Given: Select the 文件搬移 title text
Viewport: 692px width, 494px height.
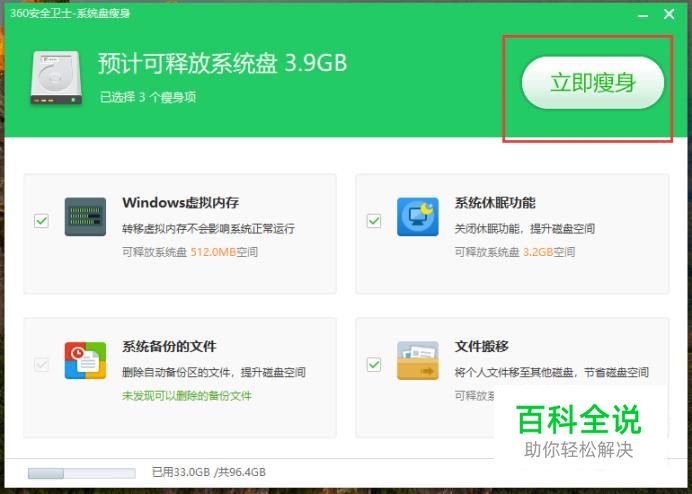Looking at the screenshot, I should click(x=481, y=347).
